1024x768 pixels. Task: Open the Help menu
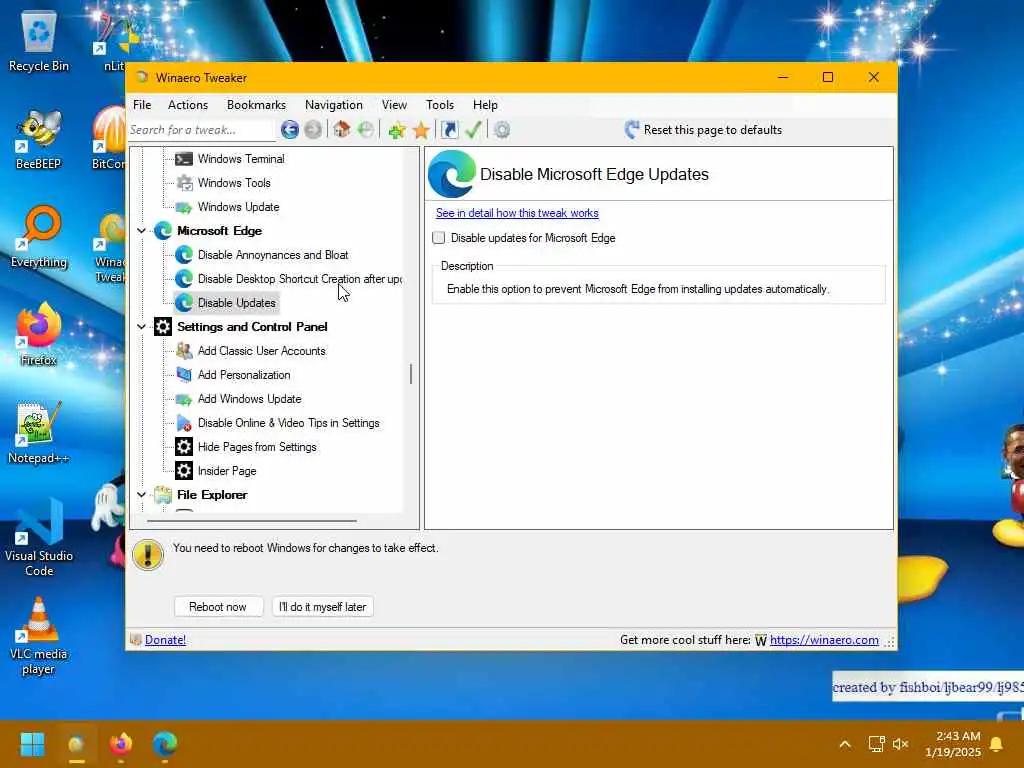pyautogui.click(x=485, y=104)
